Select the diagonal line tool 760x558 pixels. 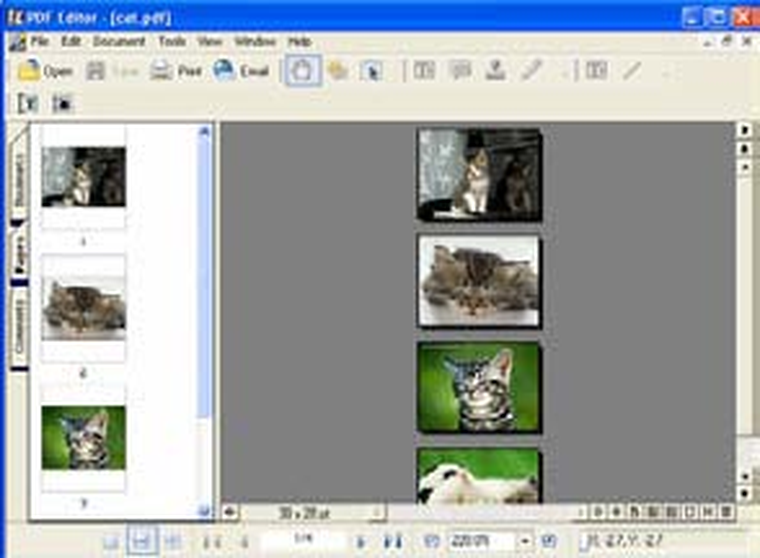(632, 71)
